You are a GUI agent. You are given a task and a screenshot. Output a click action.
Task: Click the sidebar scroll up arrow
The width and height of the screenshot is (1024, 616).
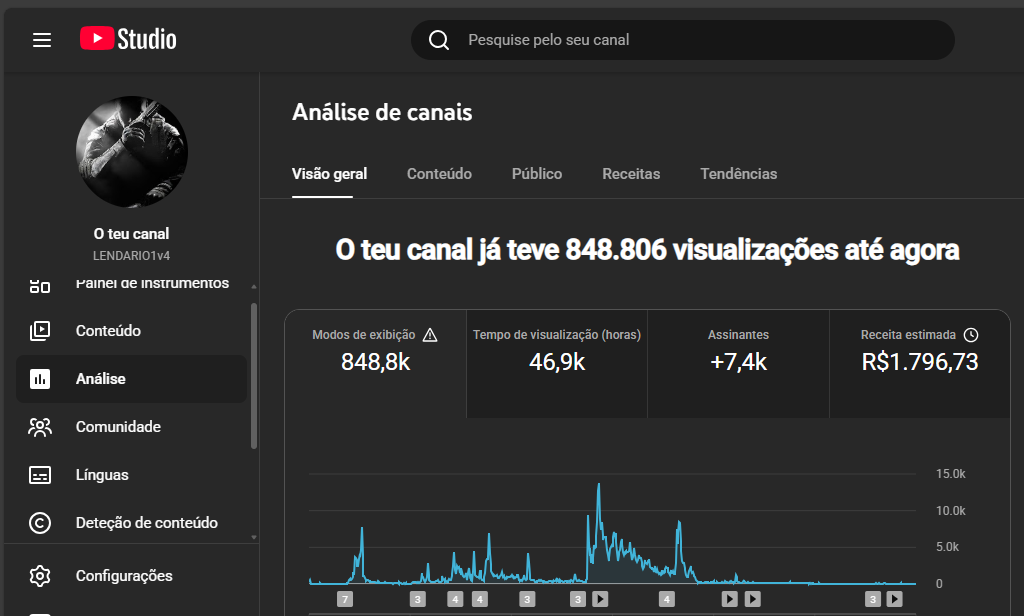pos(254,286)
